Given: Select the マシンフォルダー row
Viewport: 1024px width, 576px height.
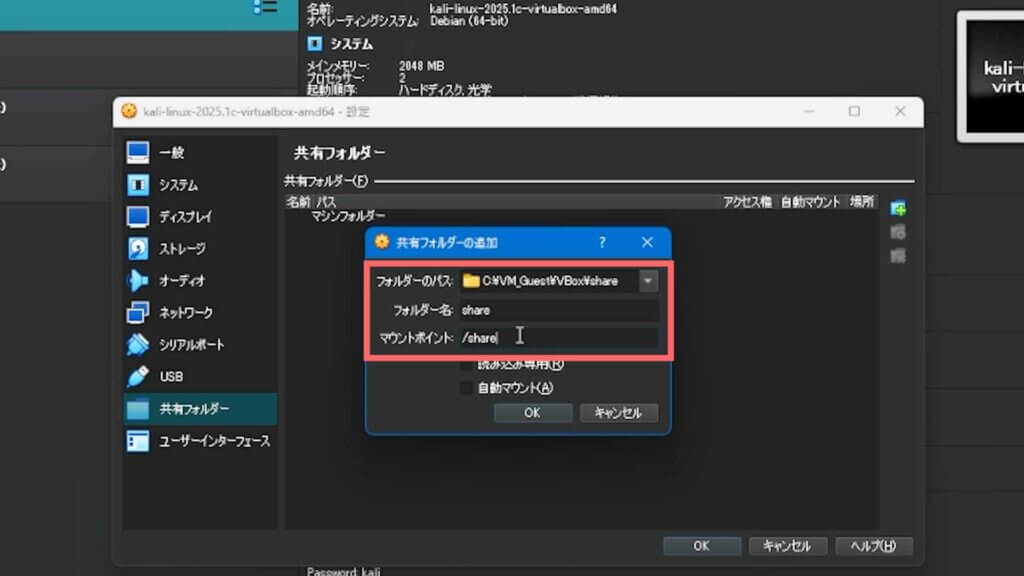Looking at the screenshot, I should click(x=581, y=216).
